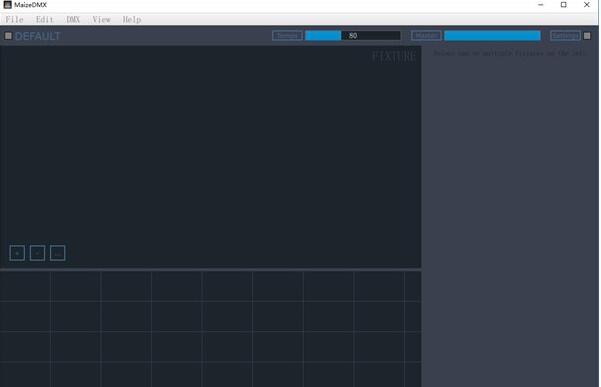Image resolution: width=601 pixels, height=387 pixels.
Task: Click the tempo slider showing 80
Action: [x=353, y=36]
